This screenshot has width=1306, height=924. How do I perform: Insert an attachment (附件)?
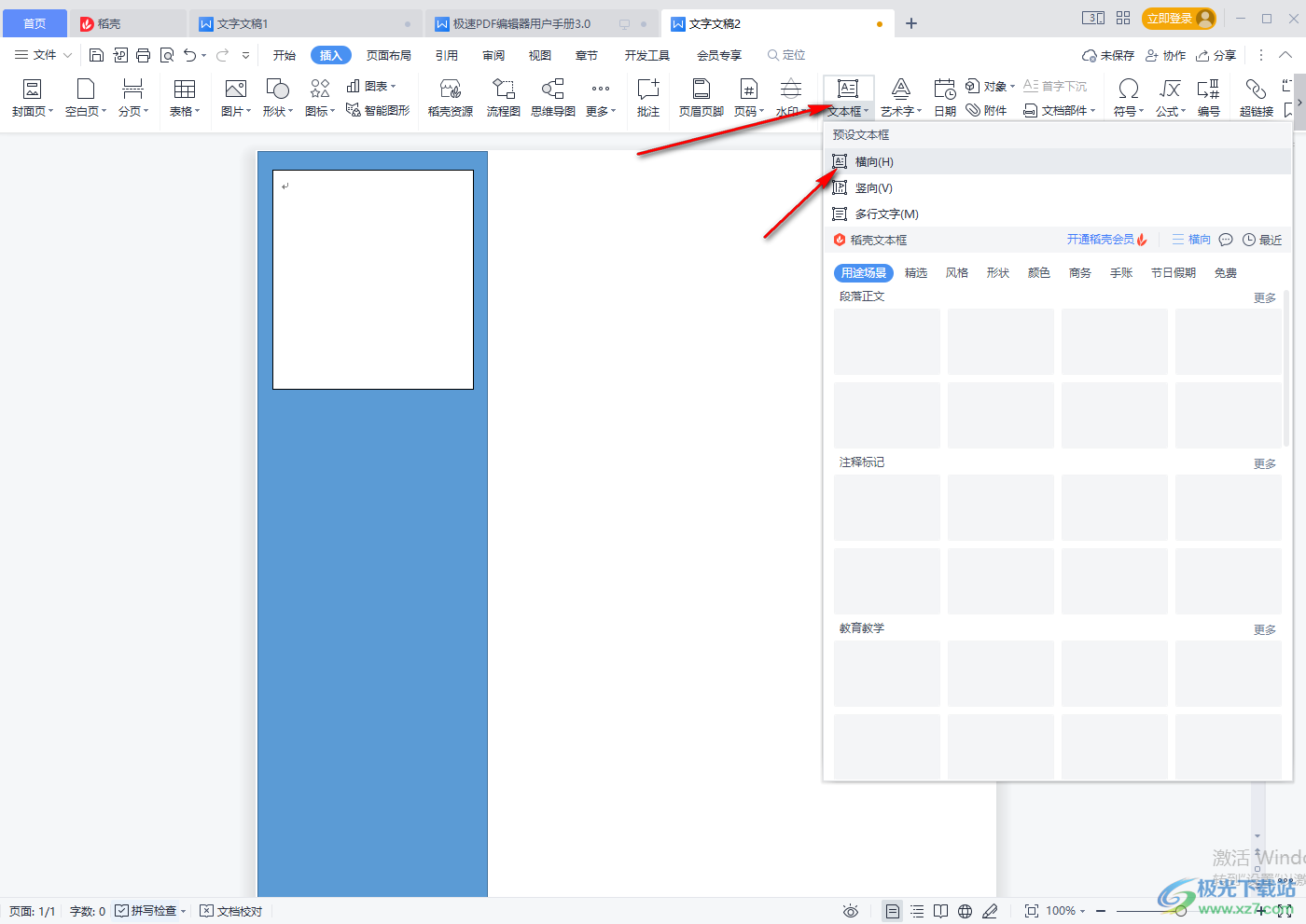(987, 110)
